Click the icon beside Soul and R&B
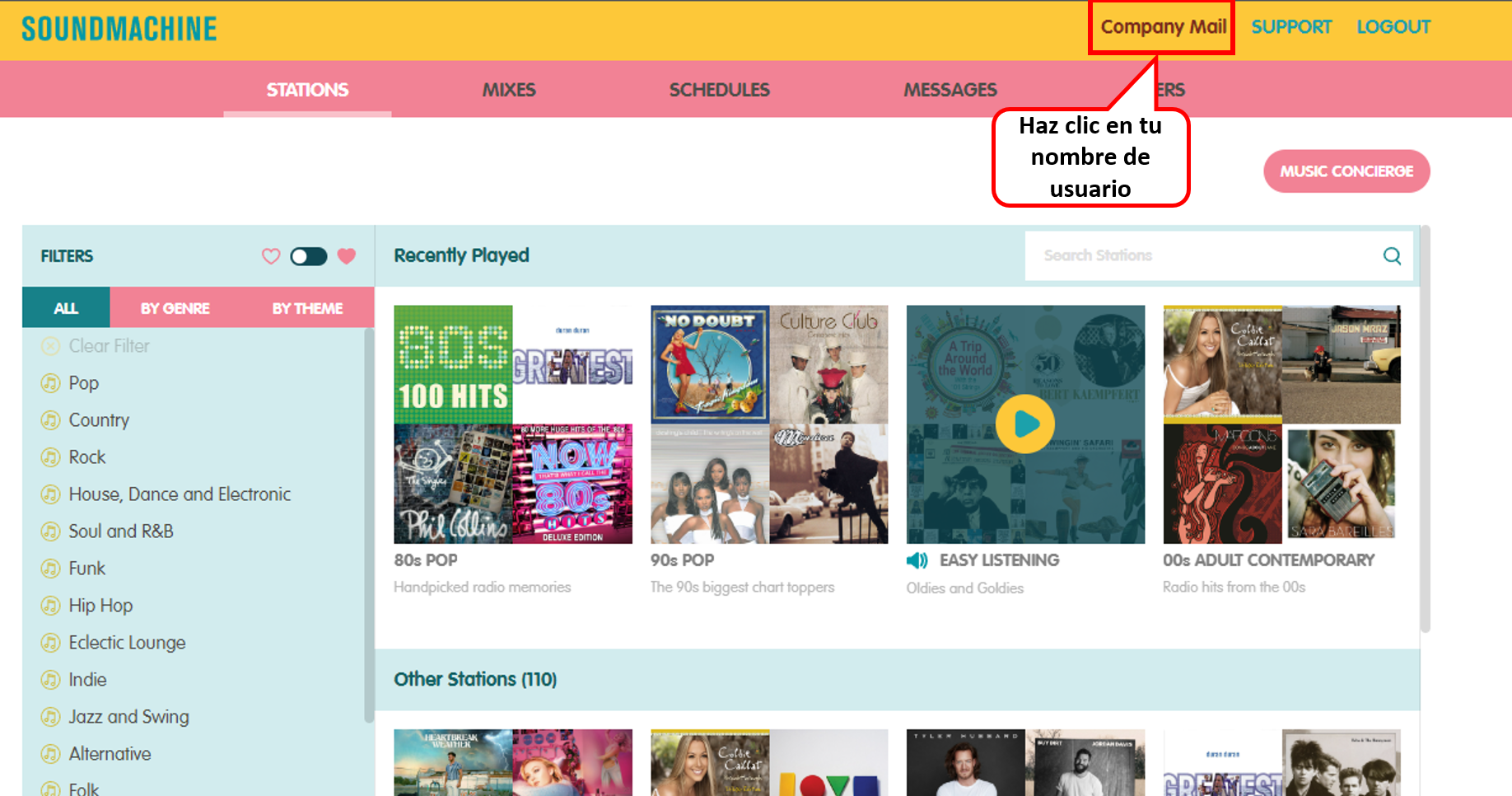Viewport: 1512px width, 796px height. 50,531
